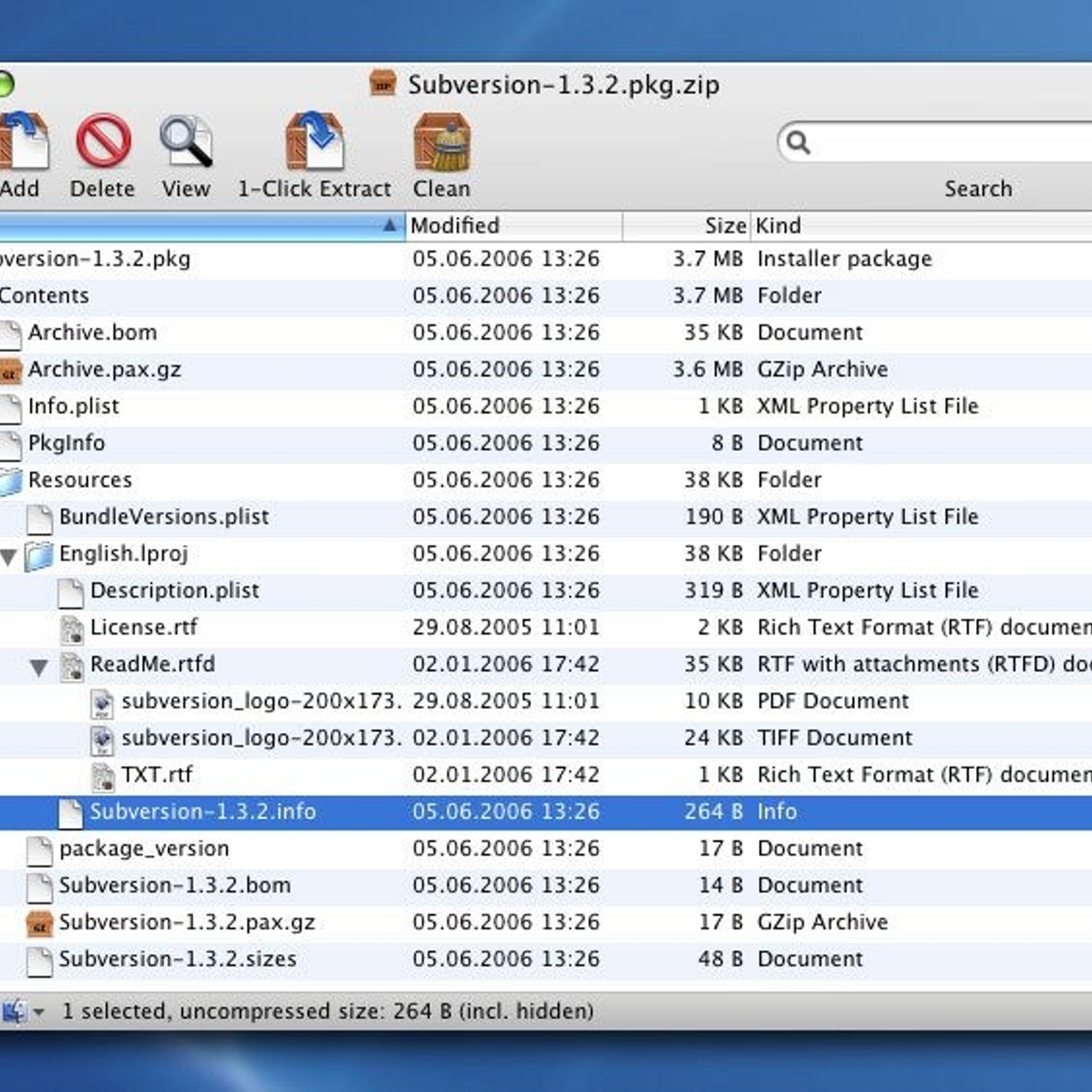
Task: Click the Installer package kind cell
Action: (845, 259)
